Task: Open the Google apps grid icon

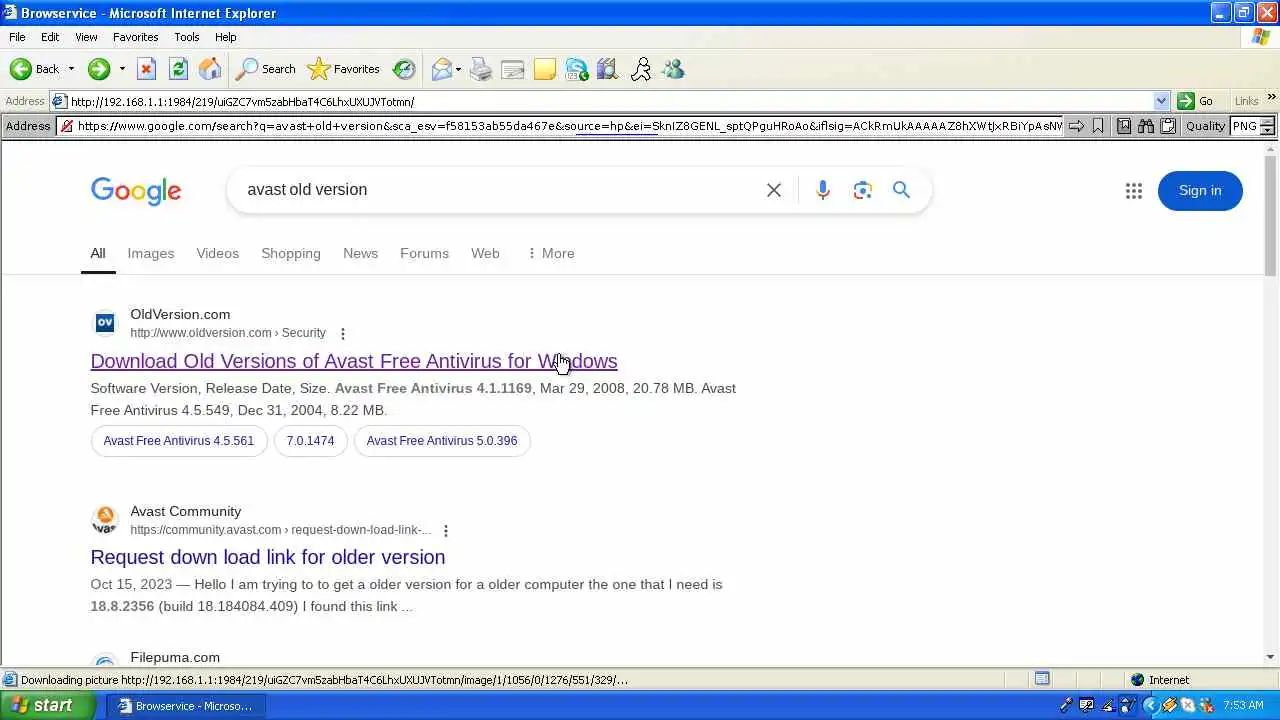Action: click(1134, 191)
